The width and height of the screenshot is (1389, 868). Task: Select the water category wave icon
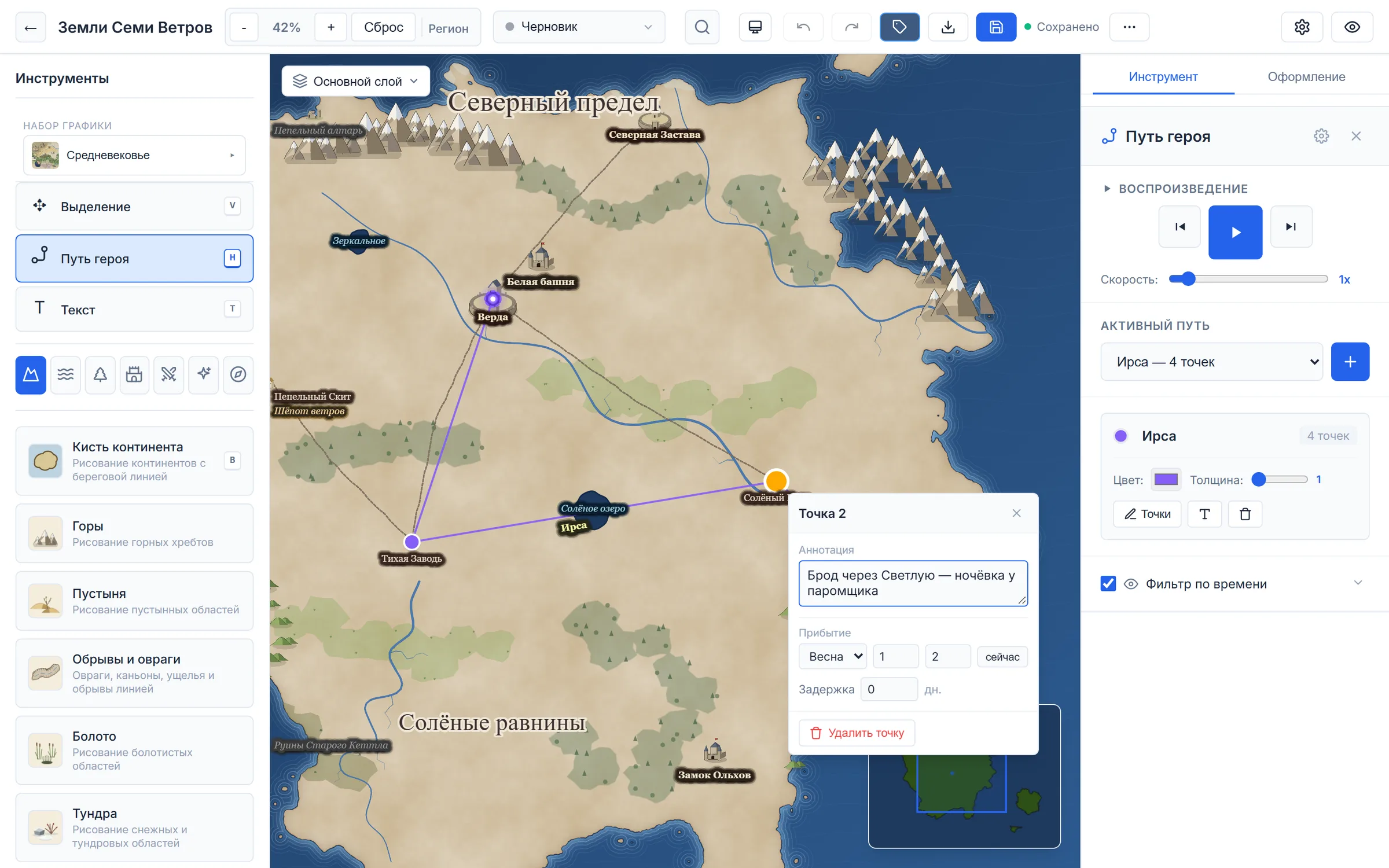(65, 374)
